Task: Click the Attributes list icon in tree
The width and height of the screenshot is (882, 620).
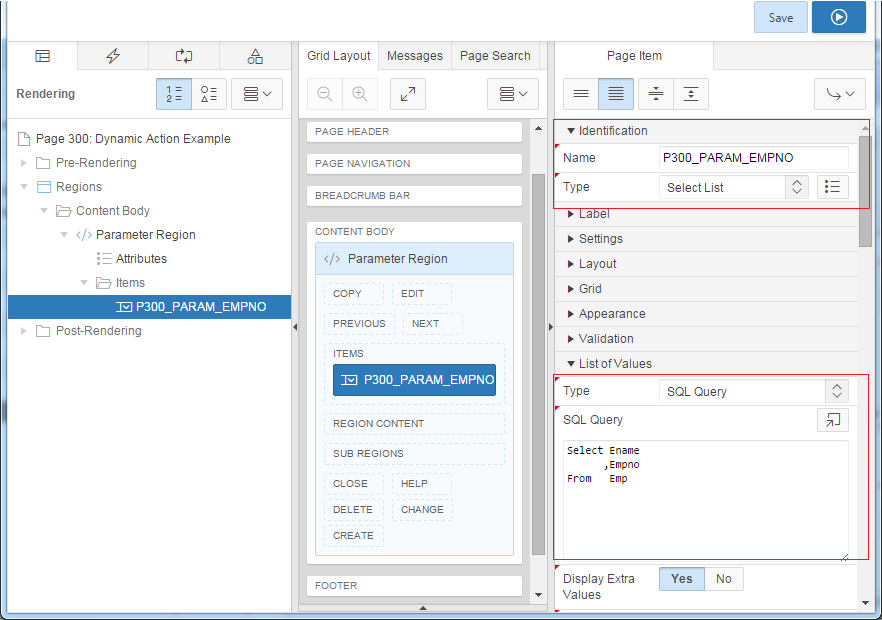Action: pos(104,259)
